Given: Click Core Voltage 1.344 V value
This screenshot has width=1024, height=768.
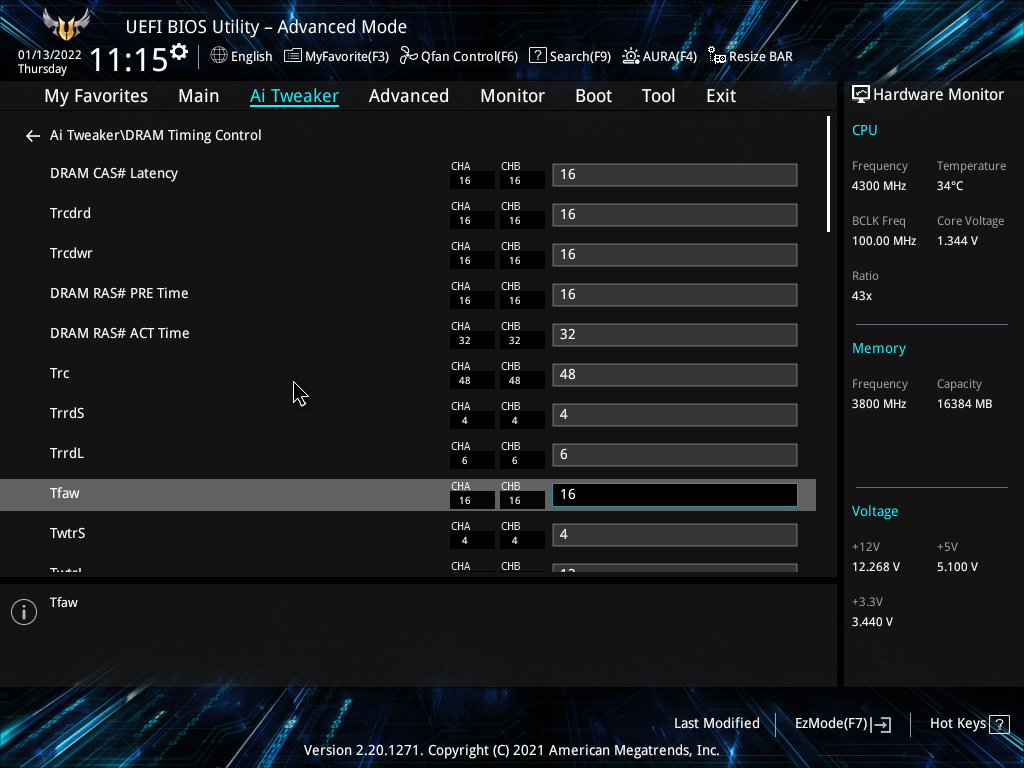Looking at the screenshot, I should [x=957, y=241].
